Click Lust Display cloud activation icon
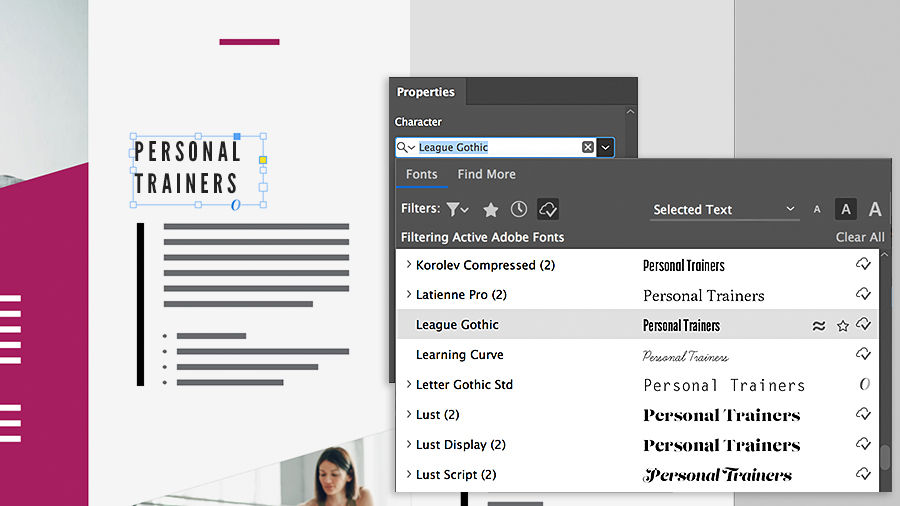The height and width of the screenshot is (506, 900). click(863, 443)
